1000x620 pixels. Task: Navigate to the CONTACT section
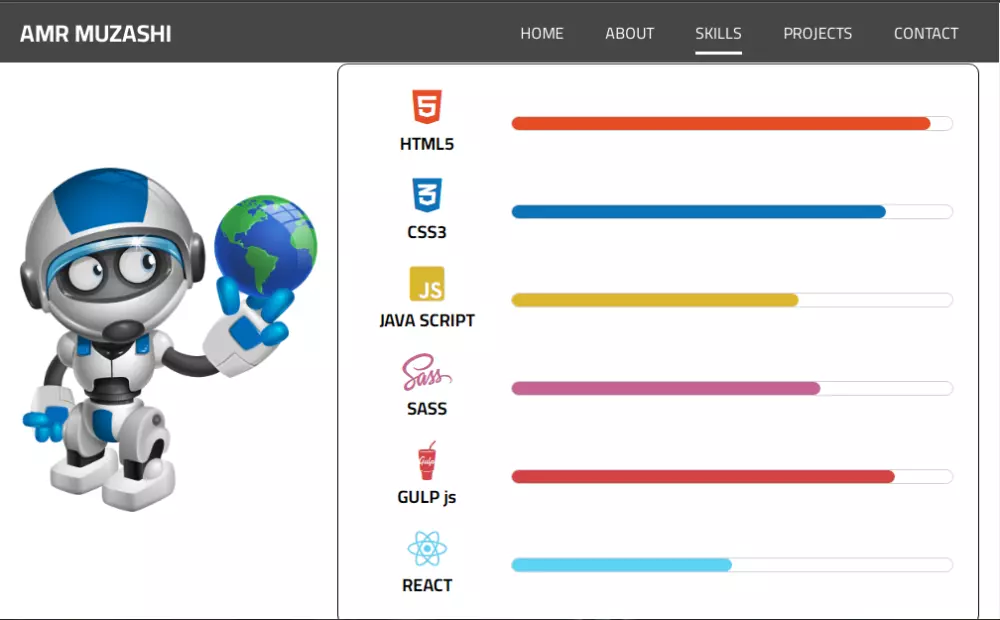tap(925, 33)
